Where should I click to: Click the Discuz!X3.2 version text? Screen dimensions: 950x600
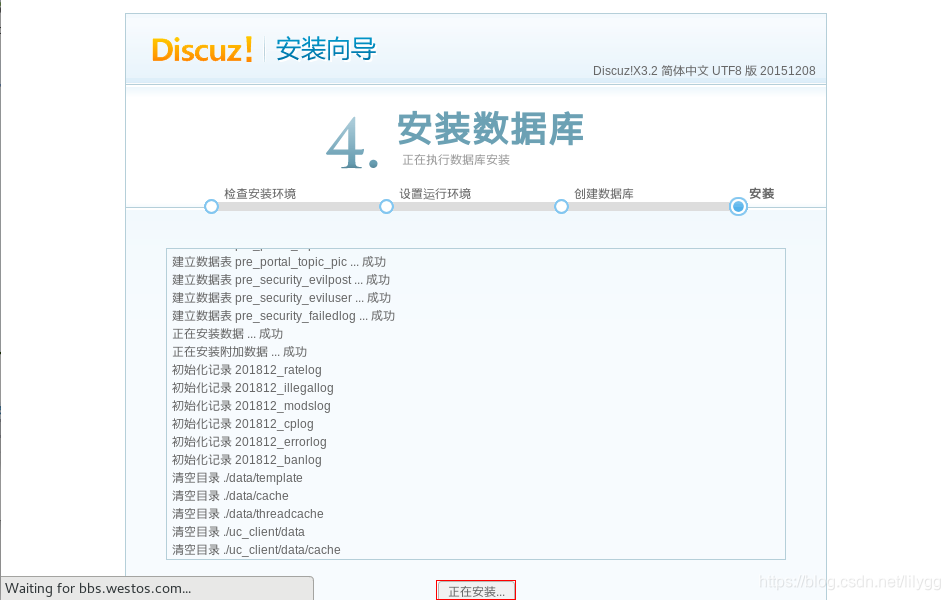point(704,71)
